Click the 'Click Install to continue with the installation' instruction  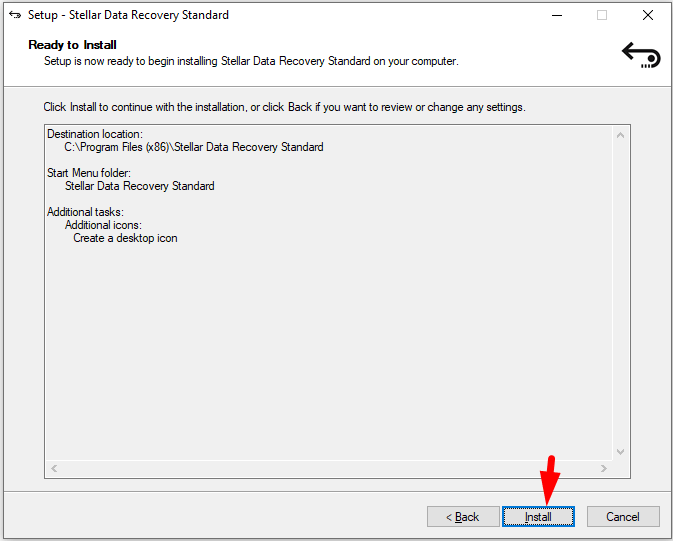285,107
